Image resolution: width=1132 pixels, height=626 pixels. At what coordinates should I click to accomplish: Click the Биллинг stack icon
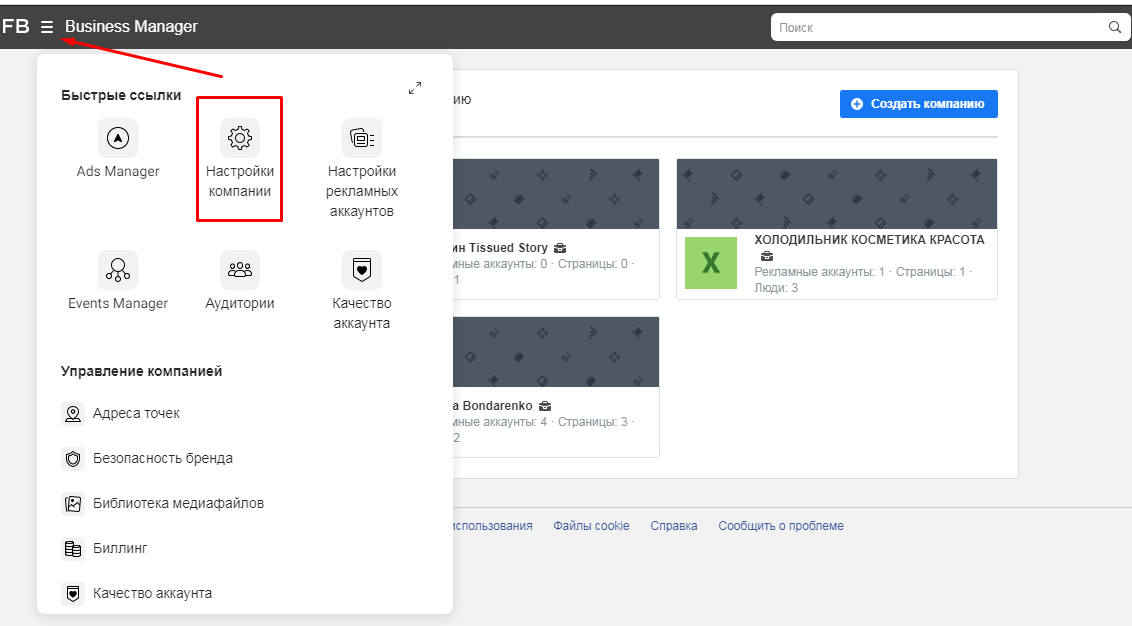73,549
